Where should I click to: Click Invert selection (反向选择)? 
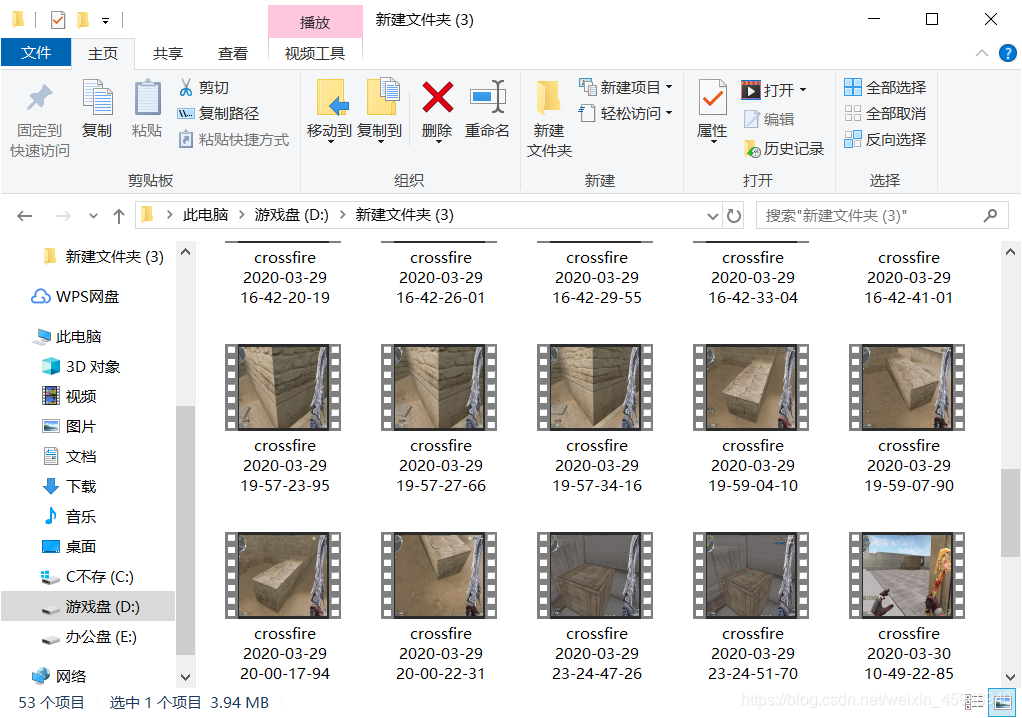[885, 139]
